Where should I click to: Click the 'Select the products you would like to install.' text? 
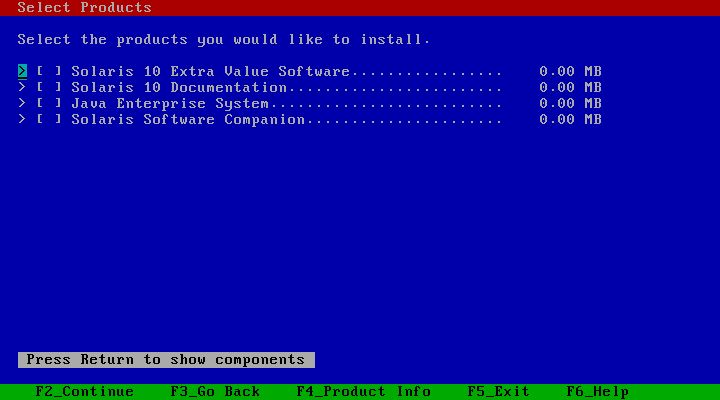point(224,39)
